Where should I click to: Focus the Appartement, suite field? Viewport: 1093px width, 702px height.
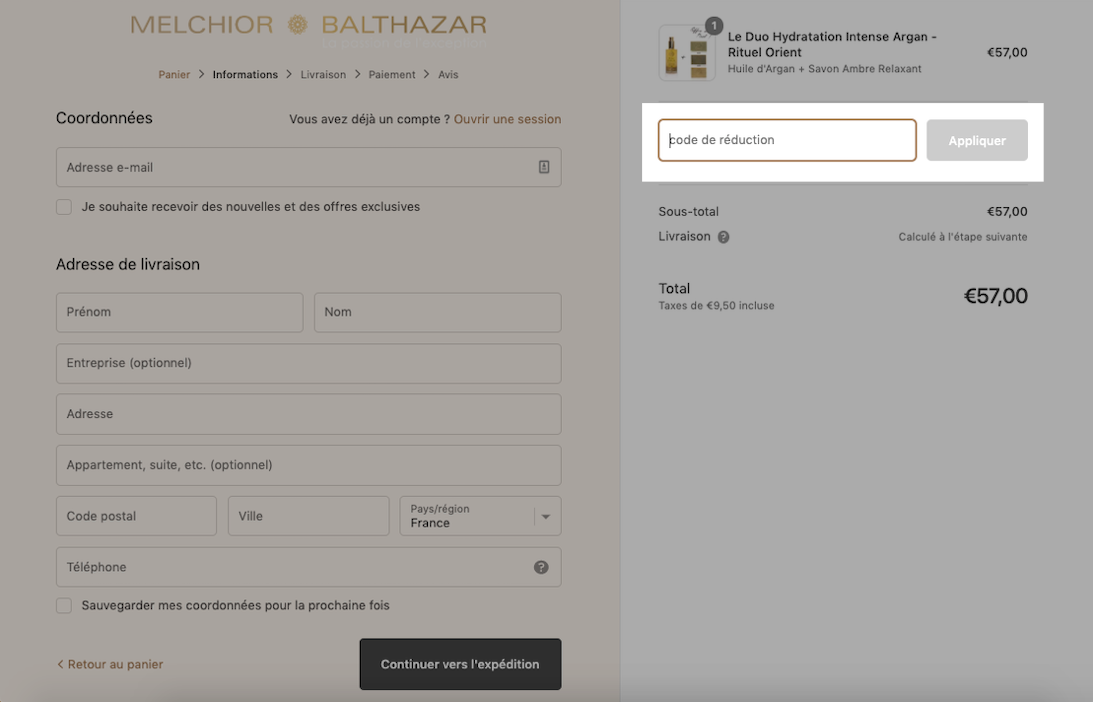309,465
